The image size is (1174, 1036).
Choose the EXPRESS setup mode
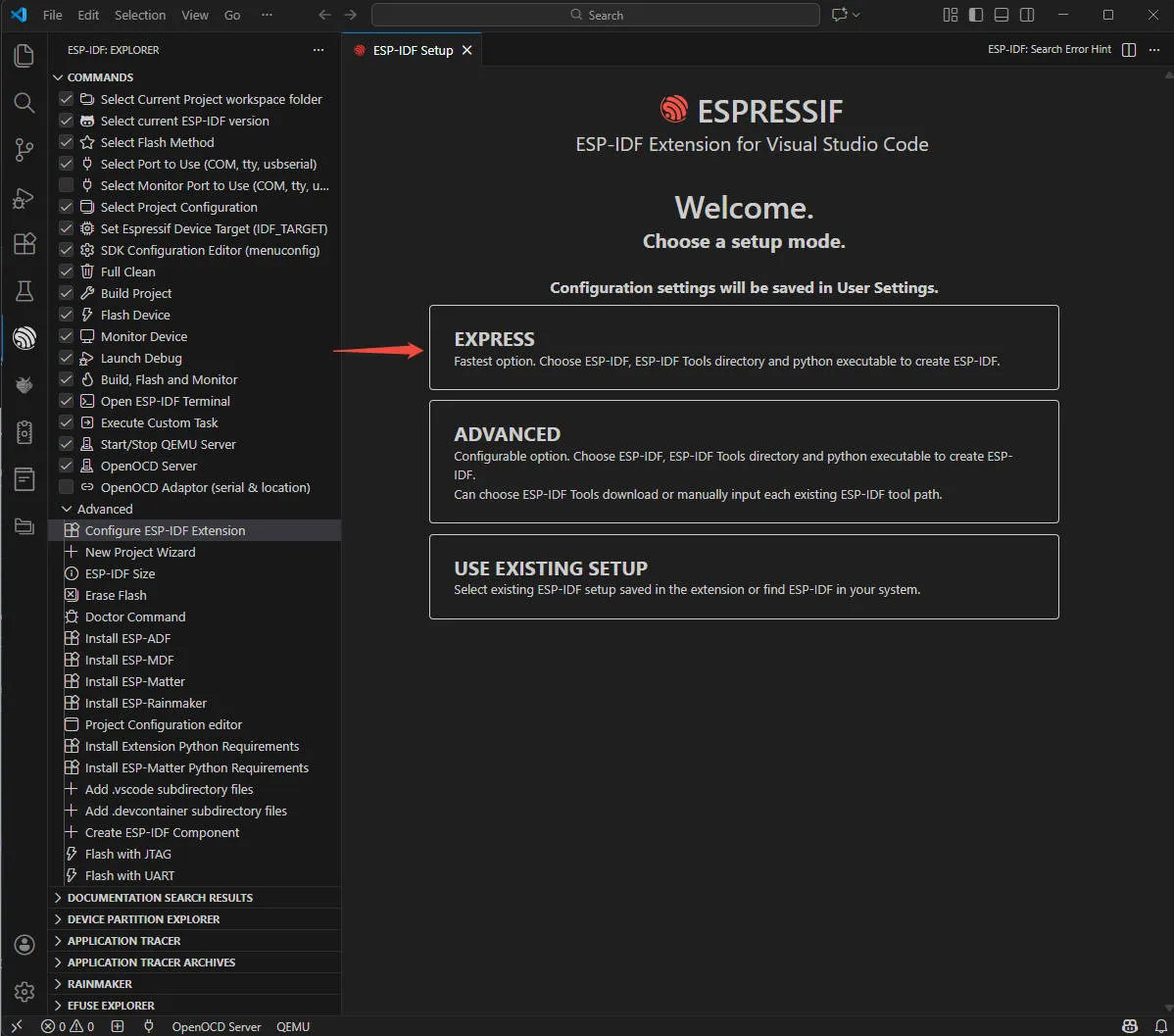click(x=744, y=347)
